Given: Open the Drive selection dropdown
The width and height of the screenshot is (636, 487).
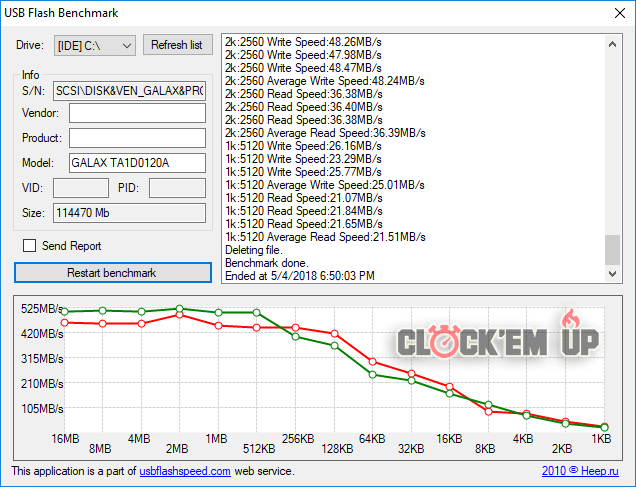Looking at the screenshot, I should click(x=95, y=45).
